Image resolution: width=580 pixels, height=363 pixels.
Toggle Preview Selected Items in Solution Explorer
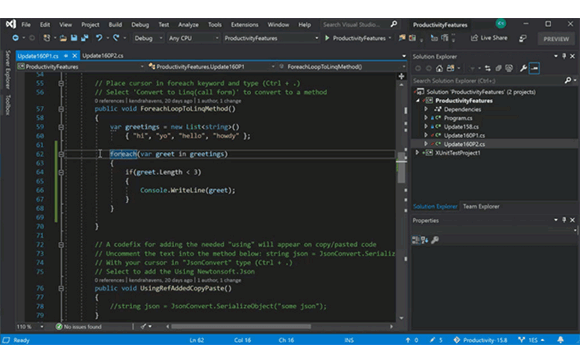tap(534, 68)
